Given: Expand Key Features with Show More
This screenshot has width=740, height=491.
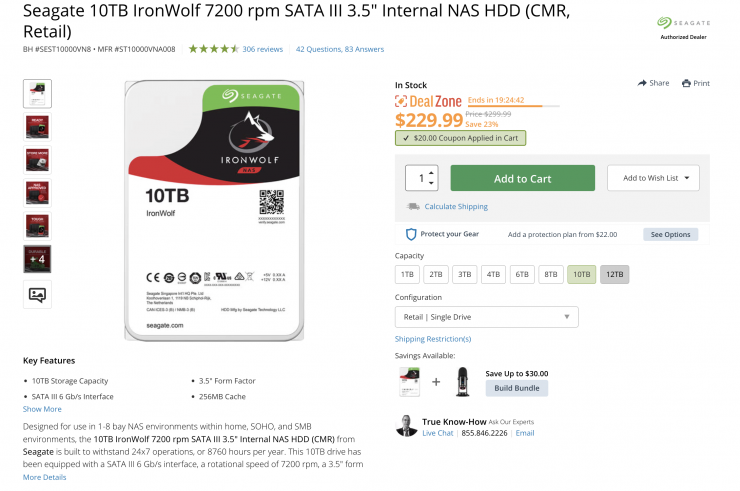Looking at the screenshot, I should coord(42,409).
